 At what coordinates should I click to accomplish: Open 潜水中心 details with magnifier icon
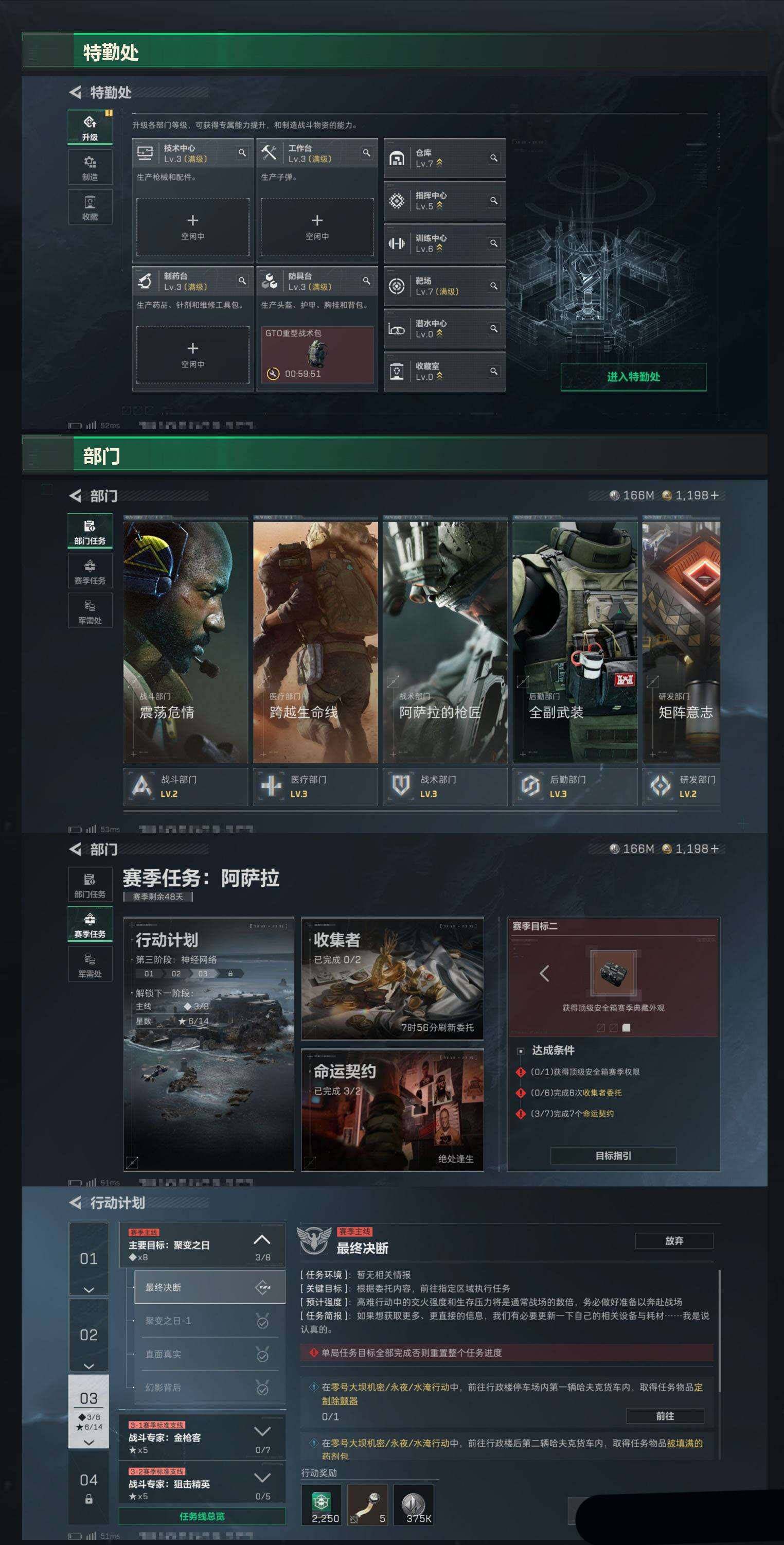click(494, 329)
